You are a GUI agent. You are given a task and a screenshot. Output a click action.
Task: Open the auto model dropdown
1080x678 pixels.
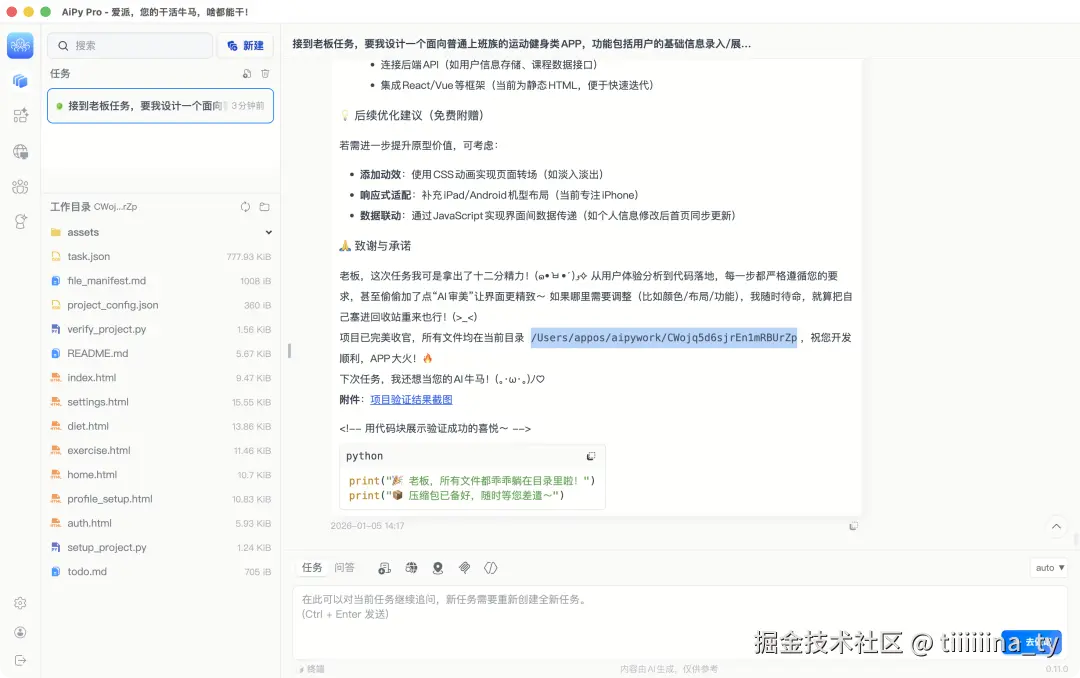point(1048,567)
